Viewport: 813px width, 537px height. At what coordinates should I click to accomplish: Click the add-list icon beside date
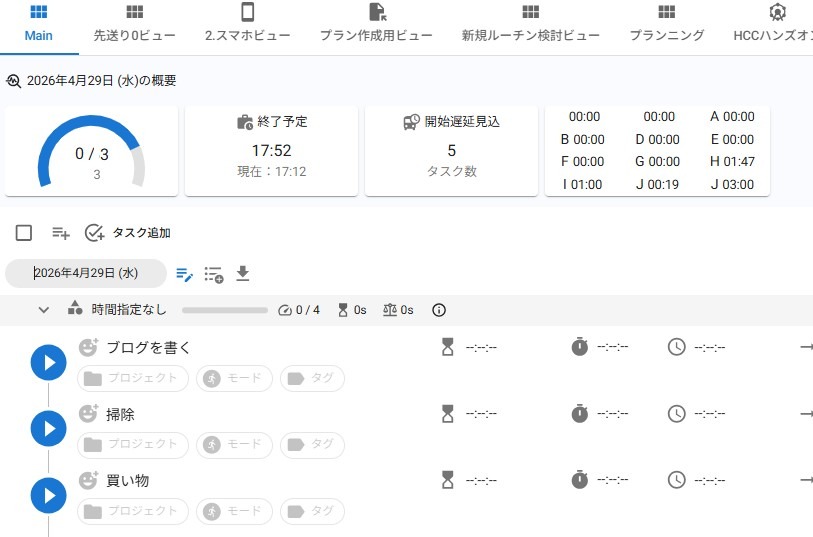pos(213,274)
